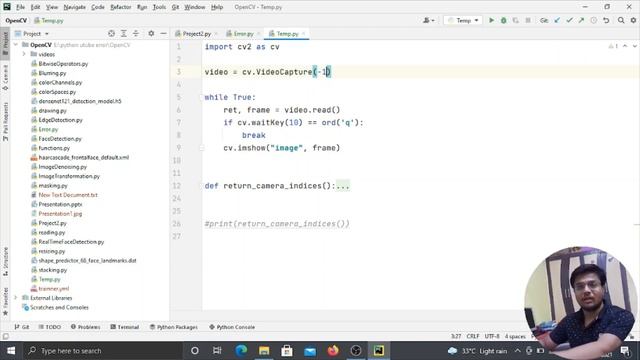
Task: Expand External Libraries node
Action: [16, 298]
